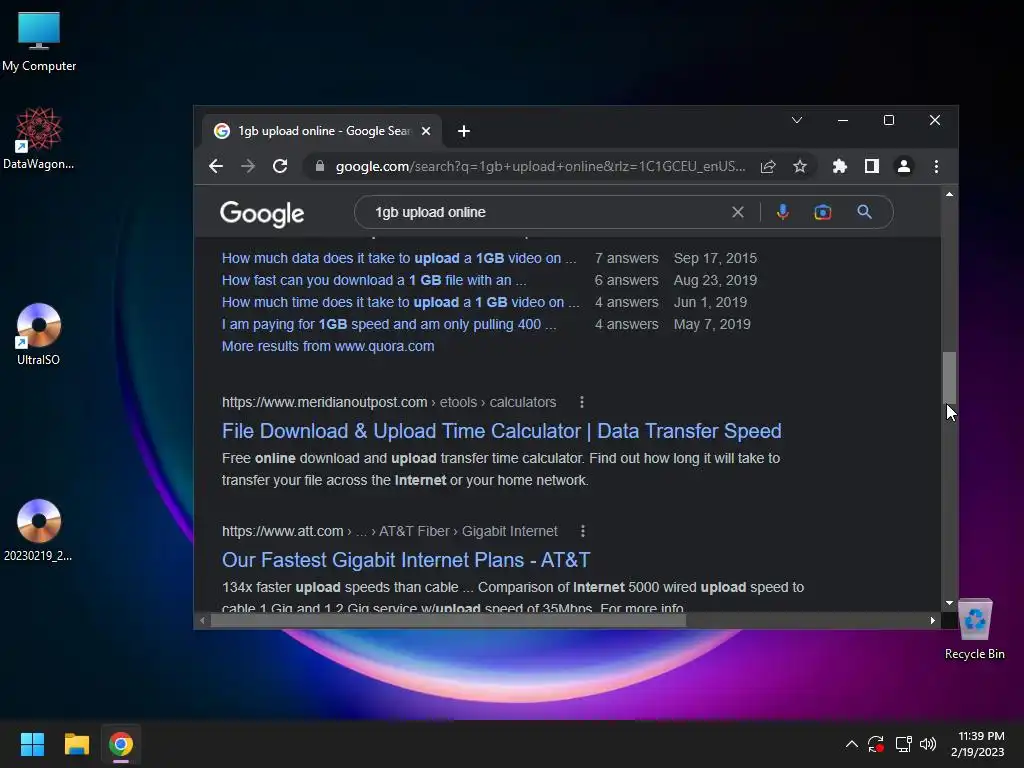Share this page using the share icon
The image size is (1024, 768).
pos(768,167)
